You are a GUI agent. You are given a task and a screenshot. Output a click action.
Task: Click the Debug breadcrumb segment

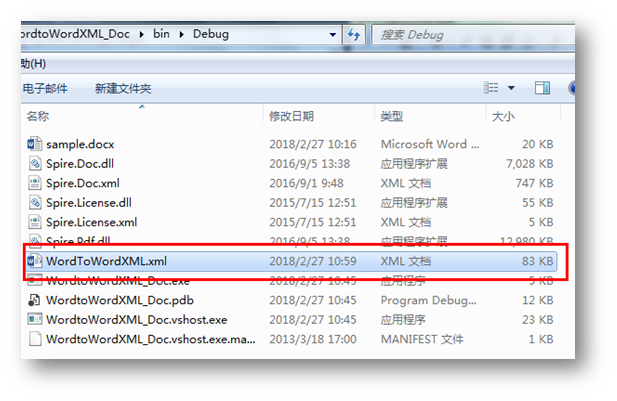click(x=211, y=34)
